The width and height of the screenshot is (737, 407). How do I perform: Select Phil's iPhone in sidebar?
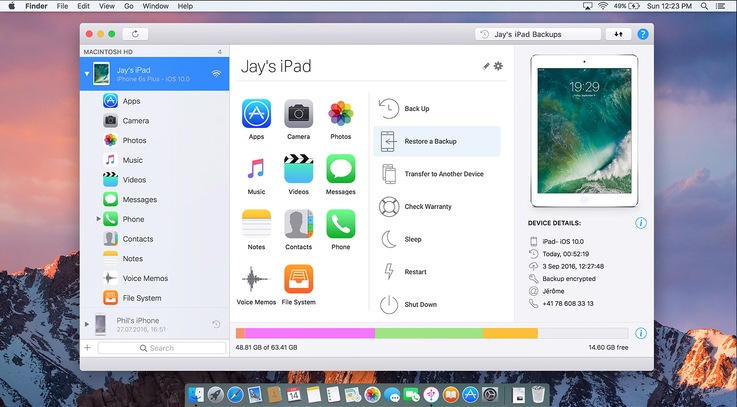pyautogui.click(x=155, y=324)
